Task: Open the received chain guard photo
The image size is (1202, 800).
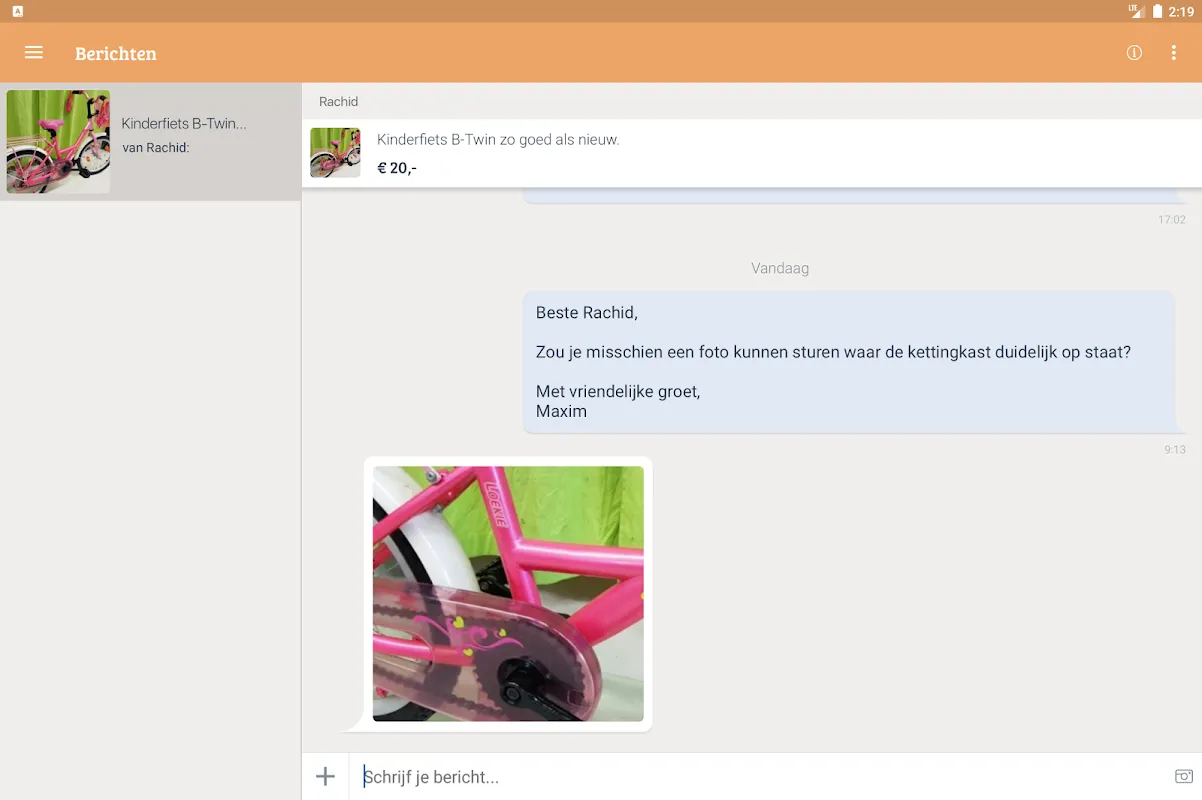Action: [508, 593]
